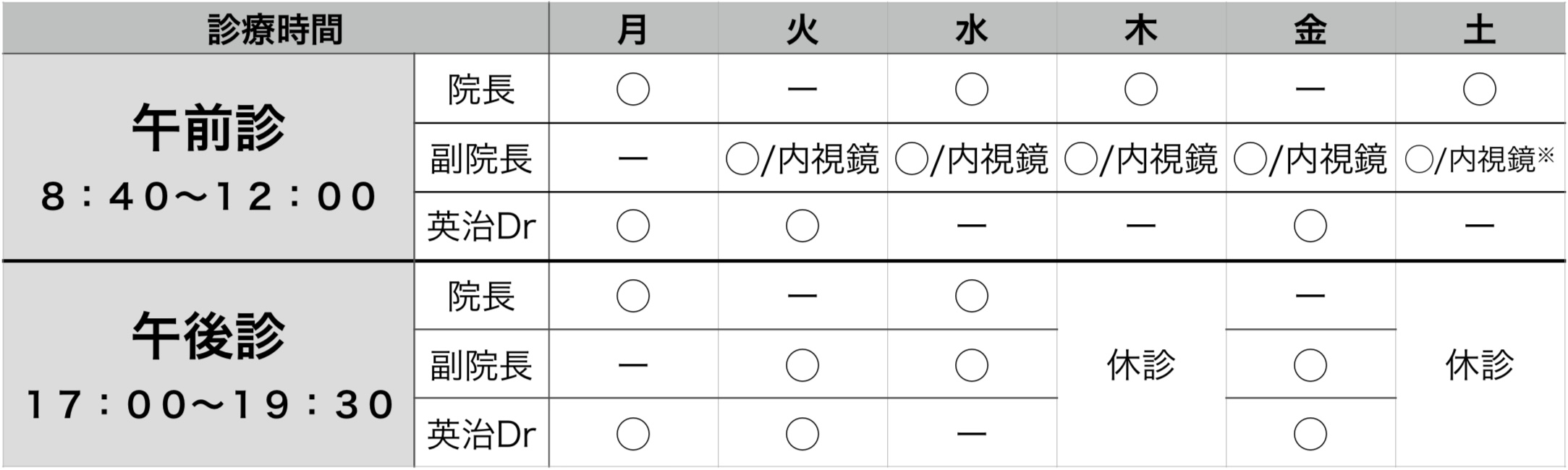Screen dimensions: 1568x470
Task: Click the 診療時間 header cell
Action: coord(275,30)
